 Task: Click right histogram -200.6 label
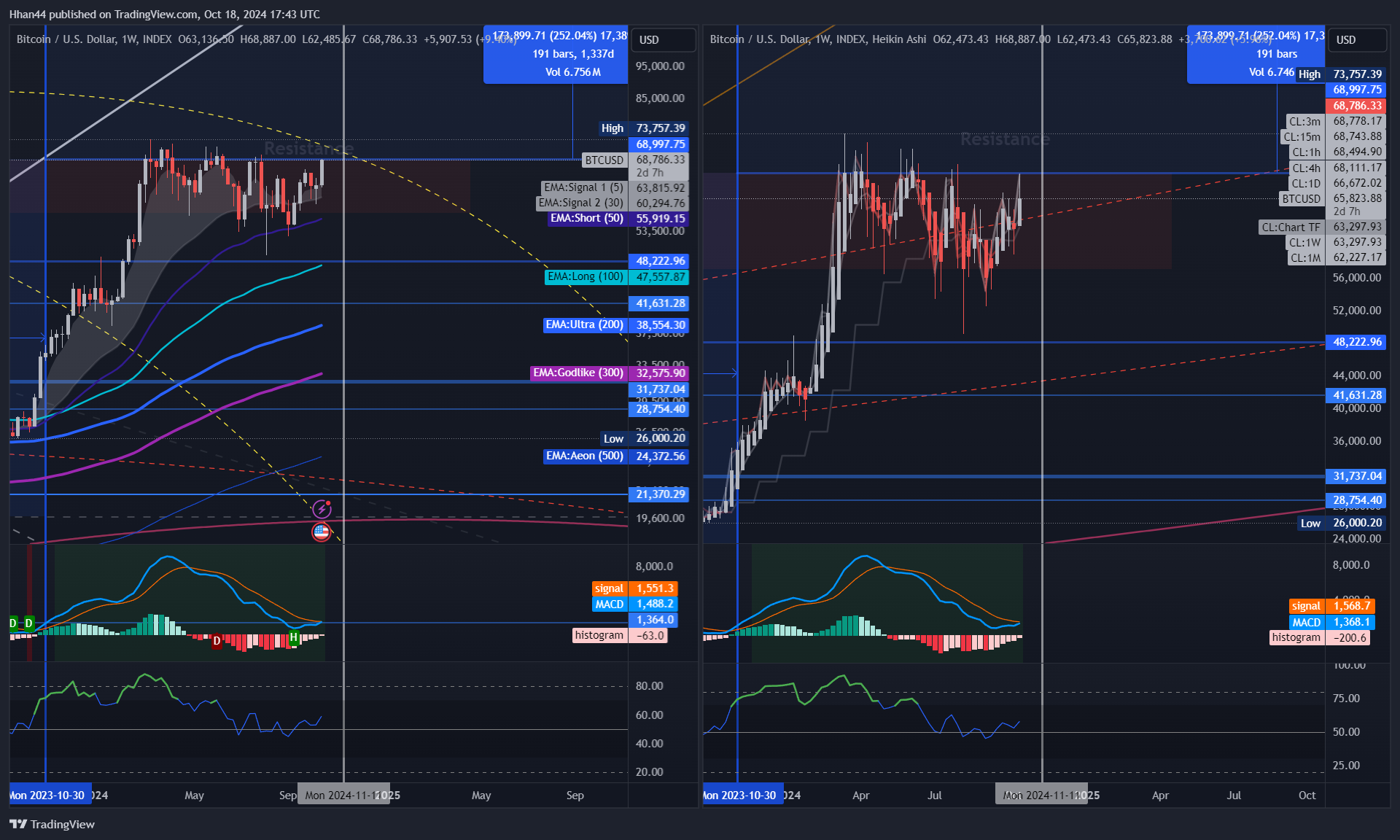(1320, 637)
